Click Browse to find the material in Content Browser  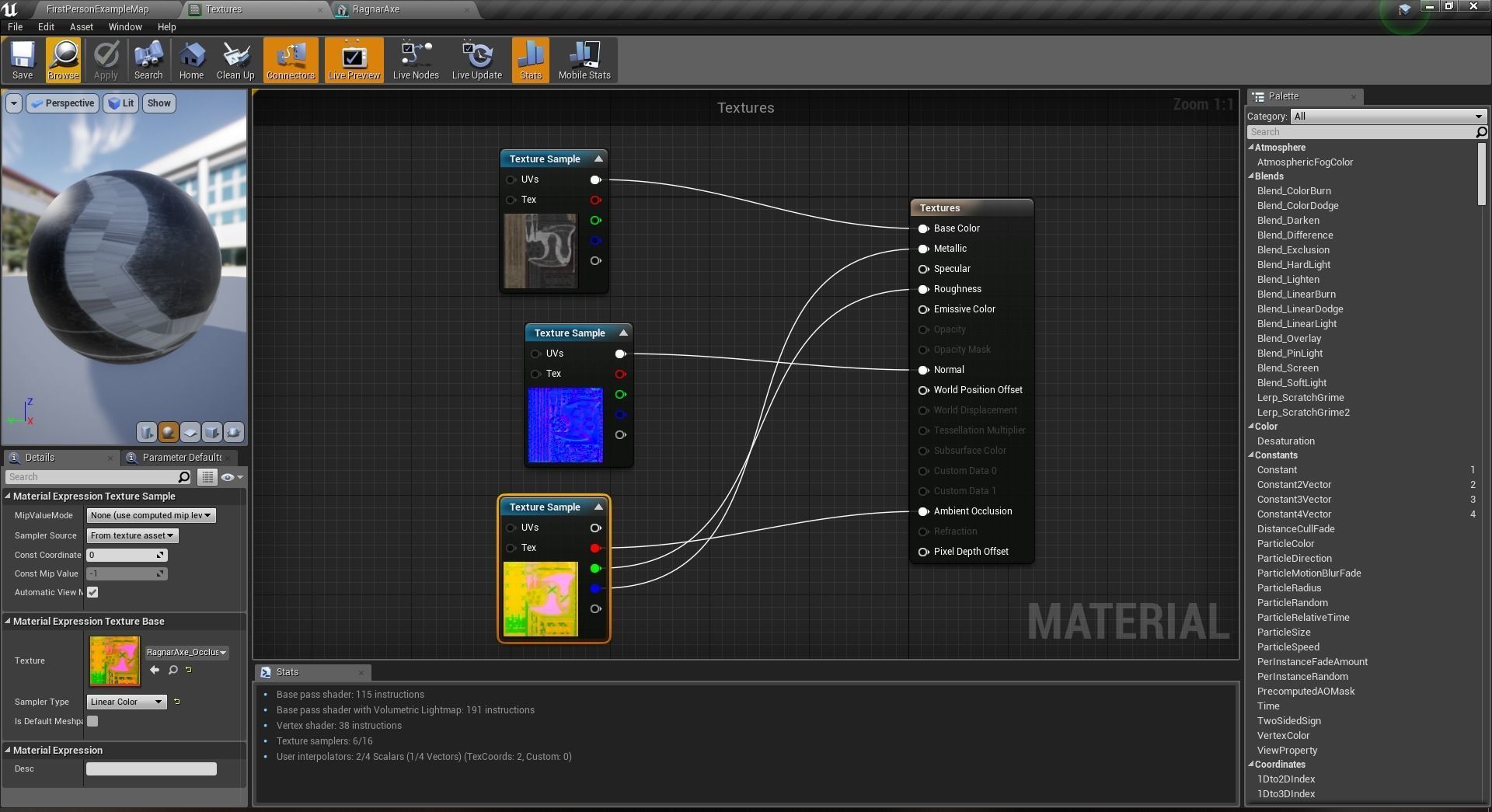point(63,60)
